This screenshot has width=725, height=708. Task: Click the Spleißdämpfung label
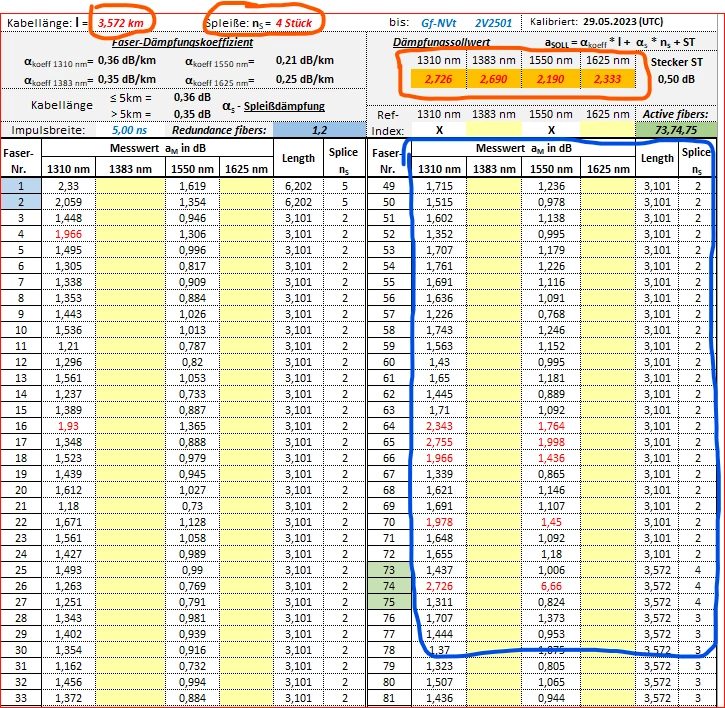pos(284,106)
